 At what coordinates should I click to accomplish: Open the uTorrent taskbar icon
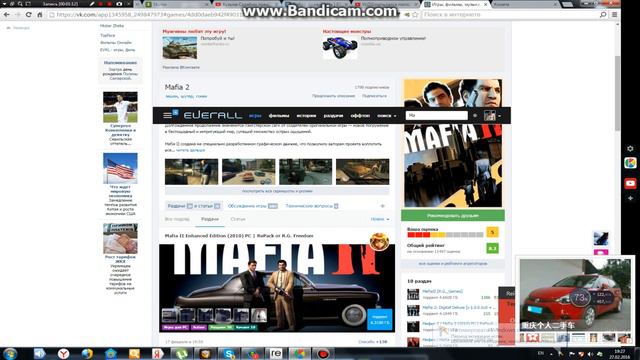[x=182, y=353]
